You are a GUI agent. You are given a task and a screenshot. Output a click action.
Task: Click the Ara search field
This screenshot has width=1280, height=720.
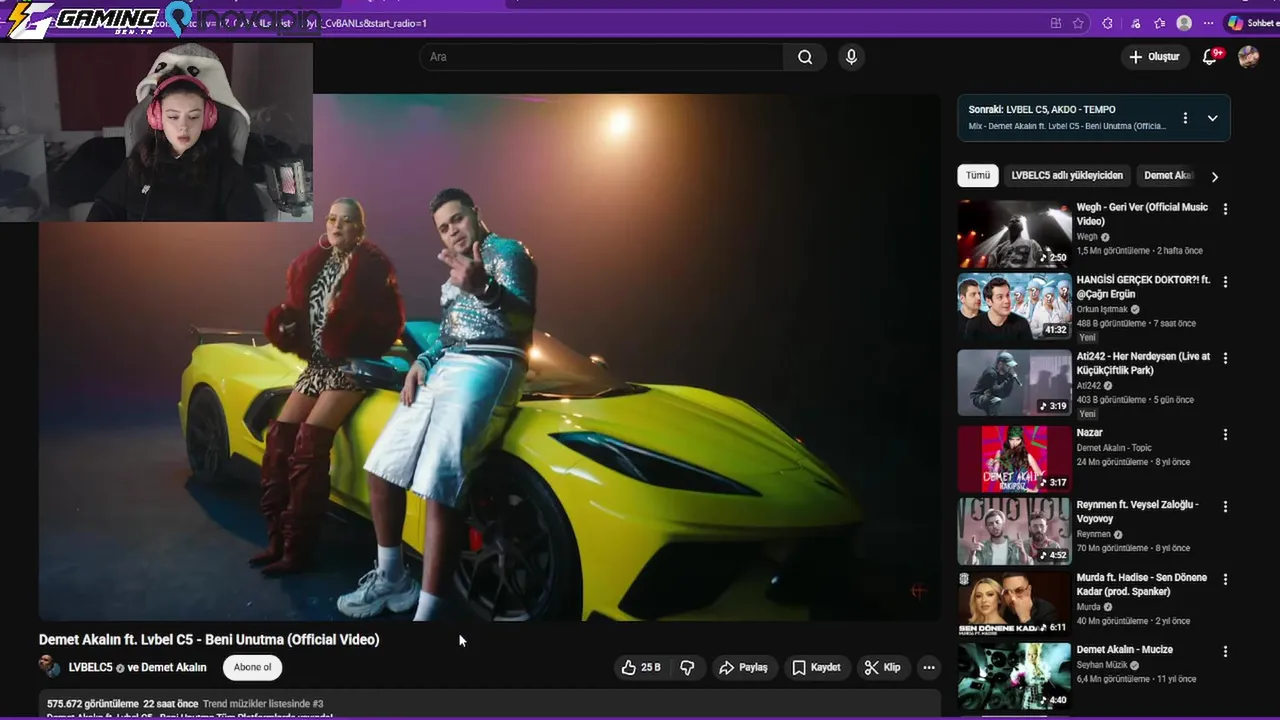[x=602, y=57]
